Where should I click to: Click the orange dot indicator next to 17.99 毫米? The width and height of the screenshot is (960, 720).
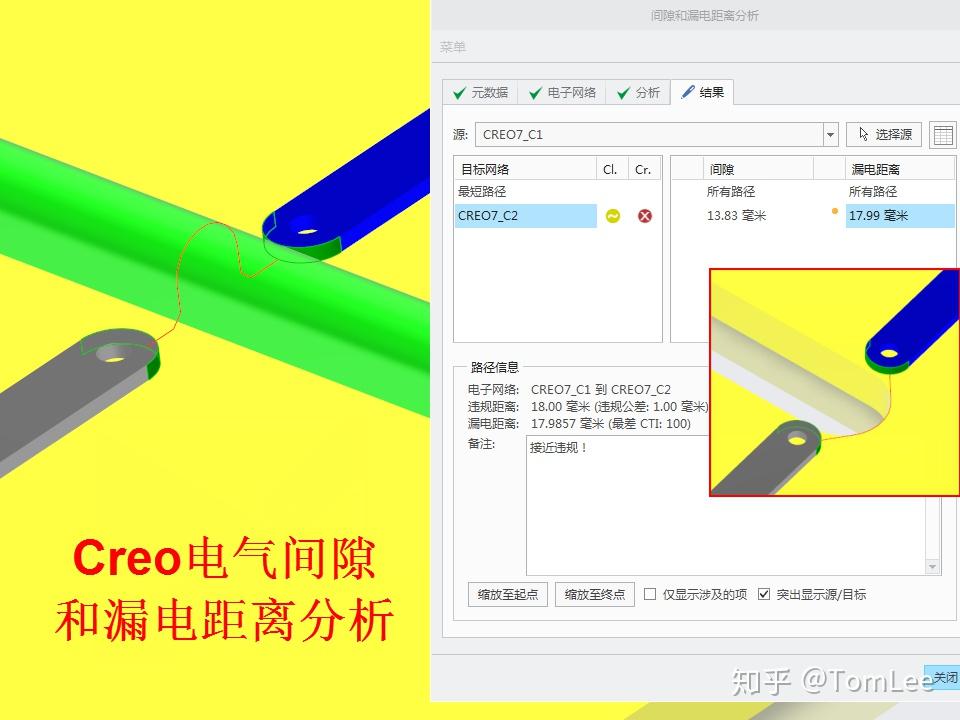tap(836, 211)
